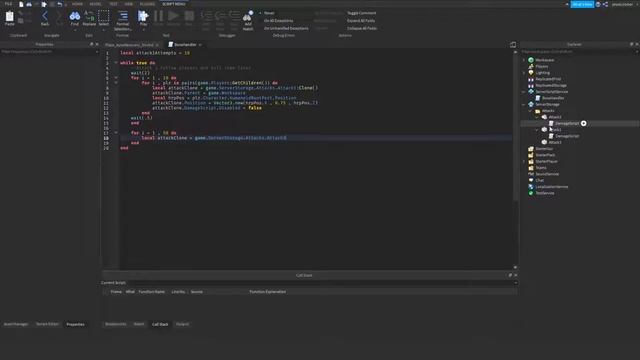Click the LocalizationService icon in Explorer
Screen dimensions: 640x360
pyautogui.click(x=531, y=187)
